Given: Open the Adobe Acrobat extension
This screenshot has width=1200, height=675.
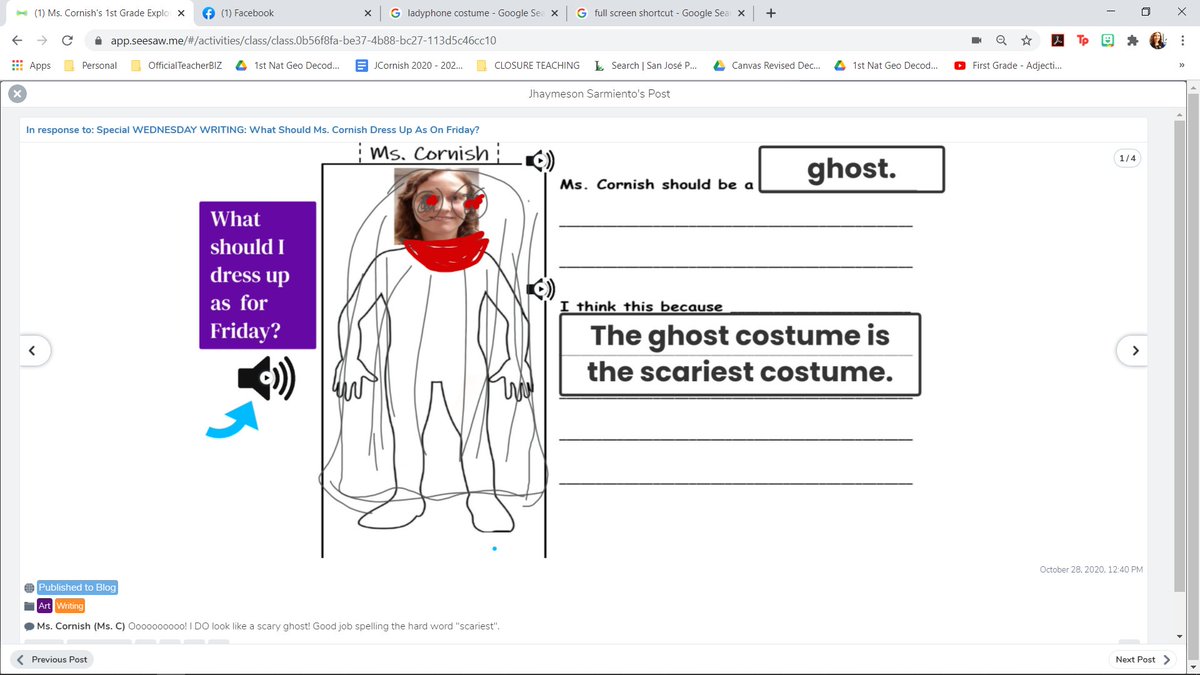Looking at the screenshot, I should [x=1057, y=41].
